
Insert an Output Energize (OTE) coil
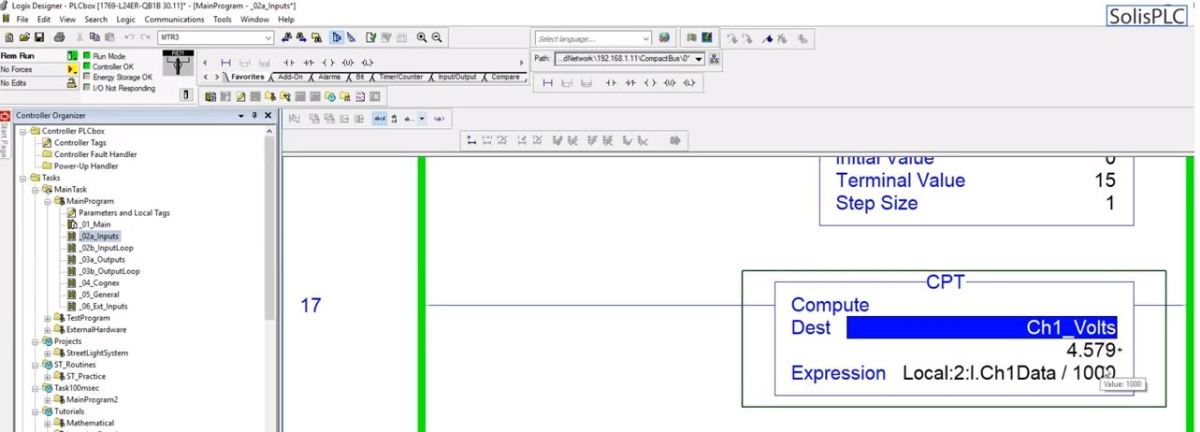point(328,62)
